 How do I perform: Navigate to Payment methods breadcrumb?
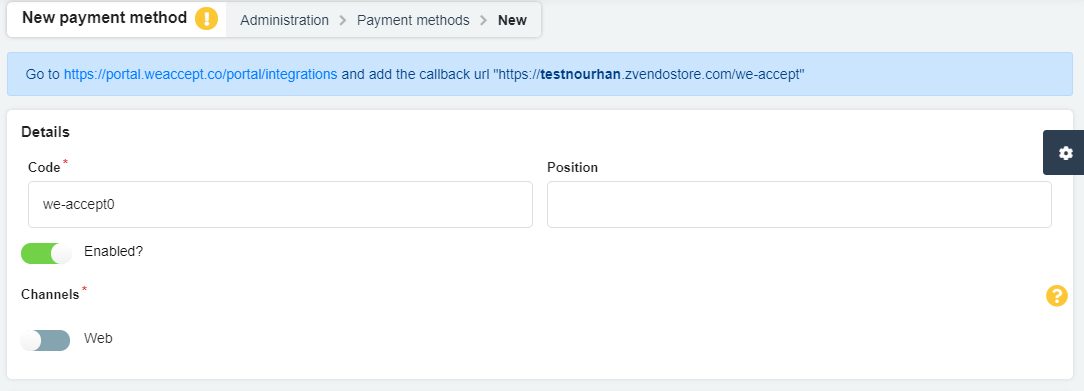[413, 20]
